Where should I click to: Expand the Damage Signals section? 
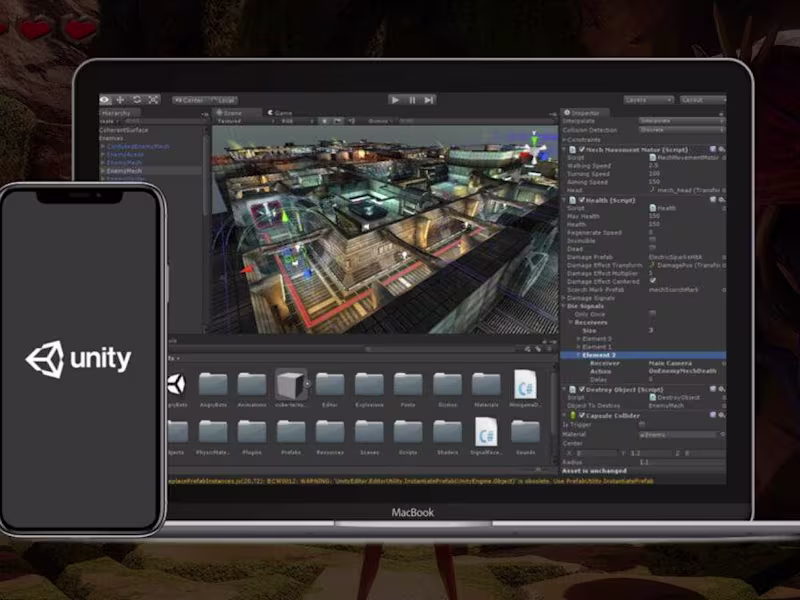[x=564, y=298]
